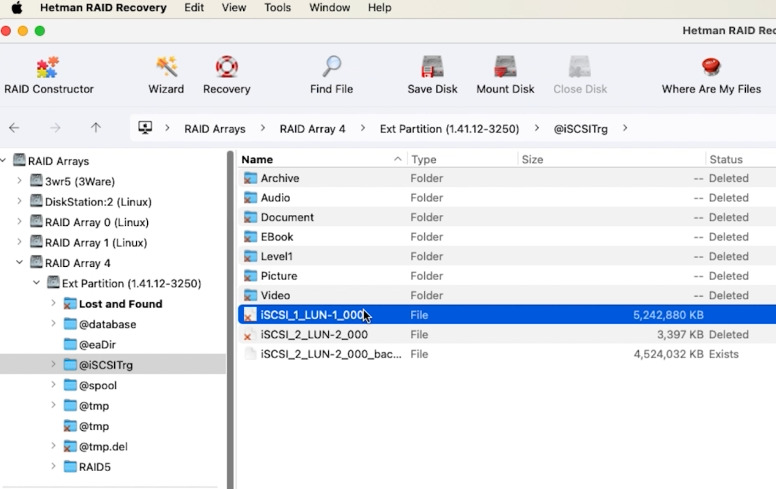The image size is (776, 489).
Task: Expand RAID Array 1 (Linux) node
Action: point(19,242)
